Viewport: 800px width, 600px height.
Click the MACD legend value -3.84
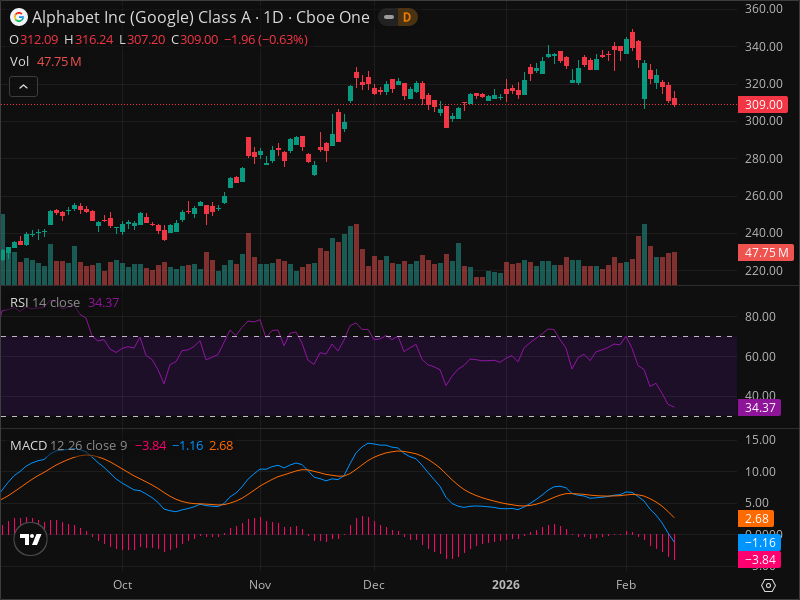point(151,445)
